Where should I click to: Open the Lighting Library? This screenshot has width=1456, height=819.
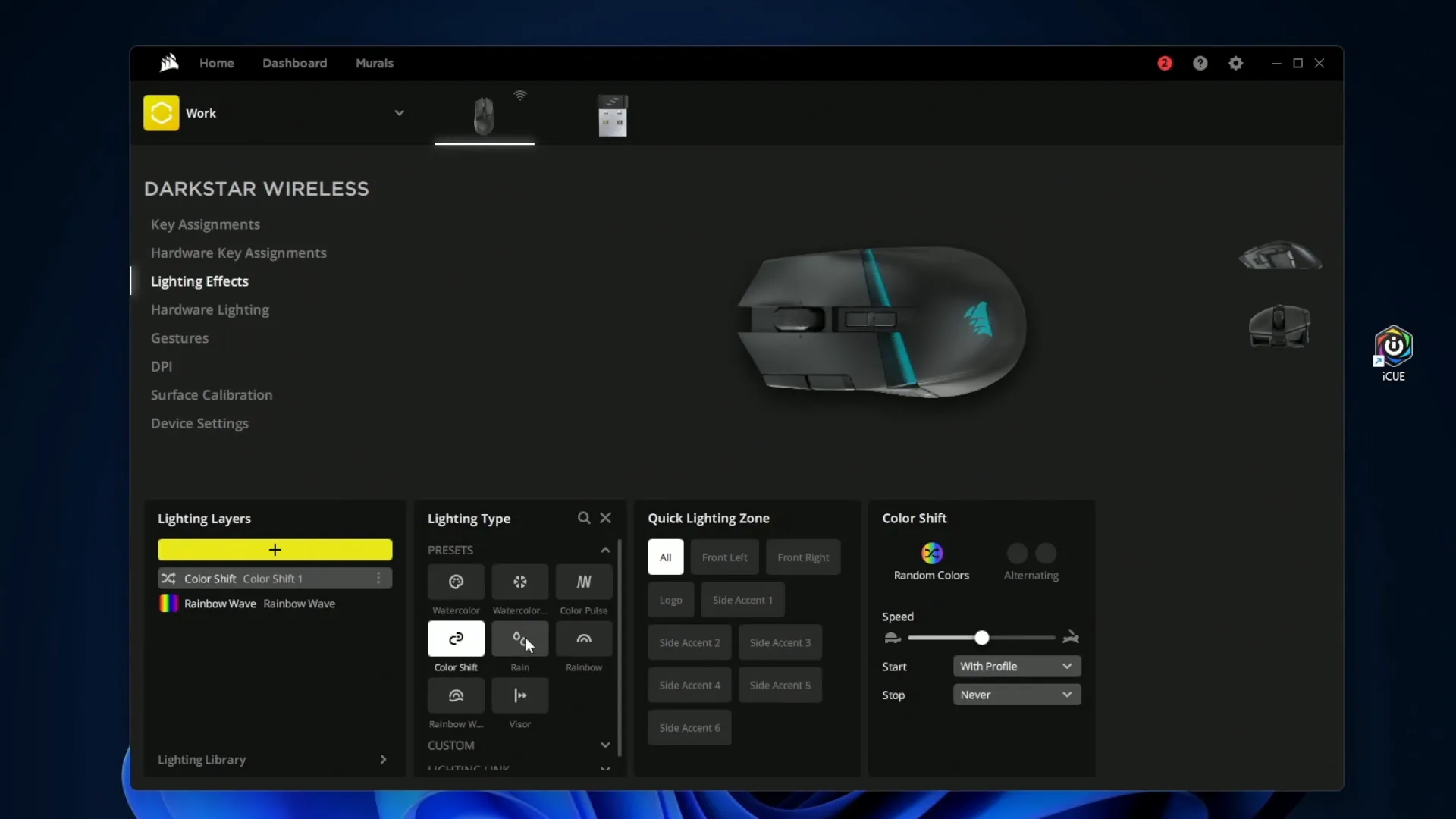[202, 760]
